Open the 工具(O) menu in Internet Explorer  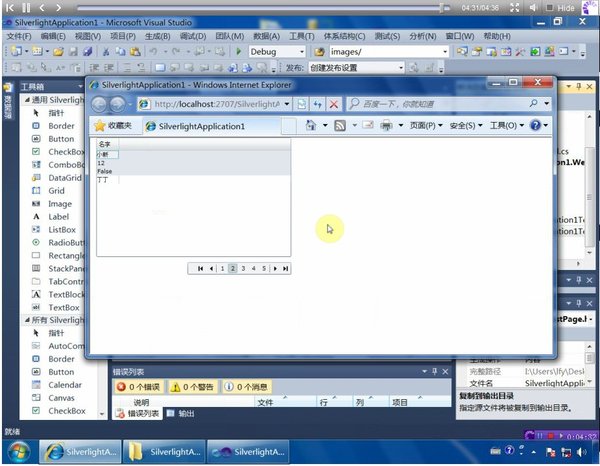pyautogui.click(x=507, y=125)
